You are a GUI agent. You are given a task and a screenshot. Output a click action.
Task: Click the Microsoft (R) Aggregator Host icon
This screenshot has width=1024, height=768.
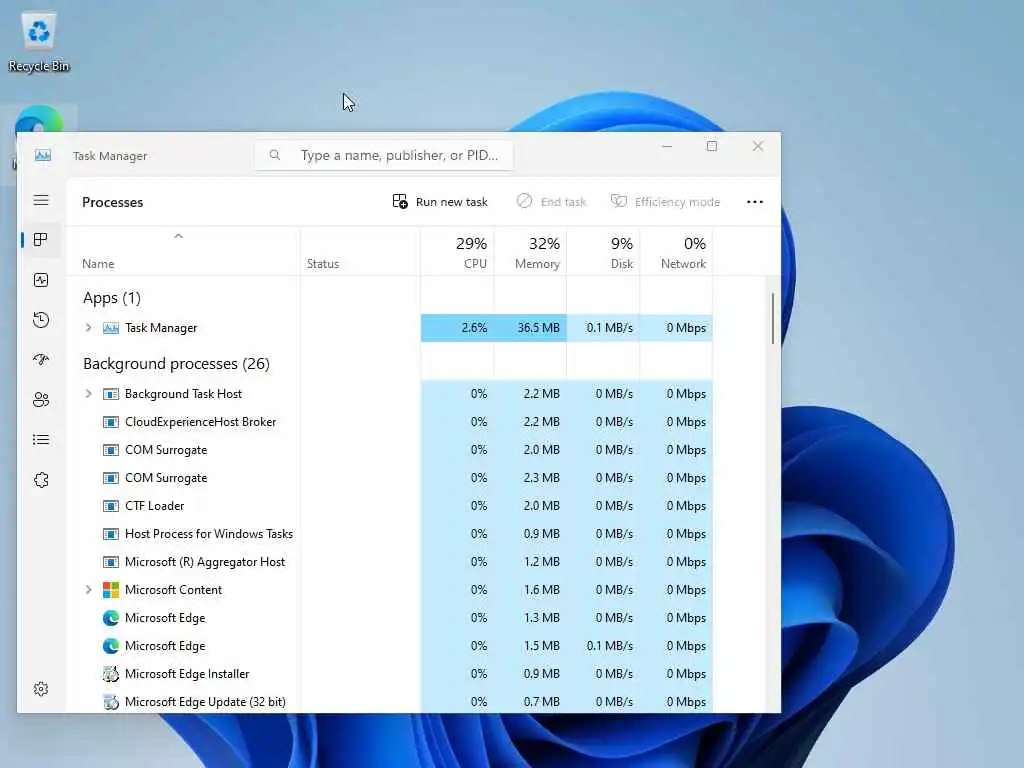tap(111, 562)
